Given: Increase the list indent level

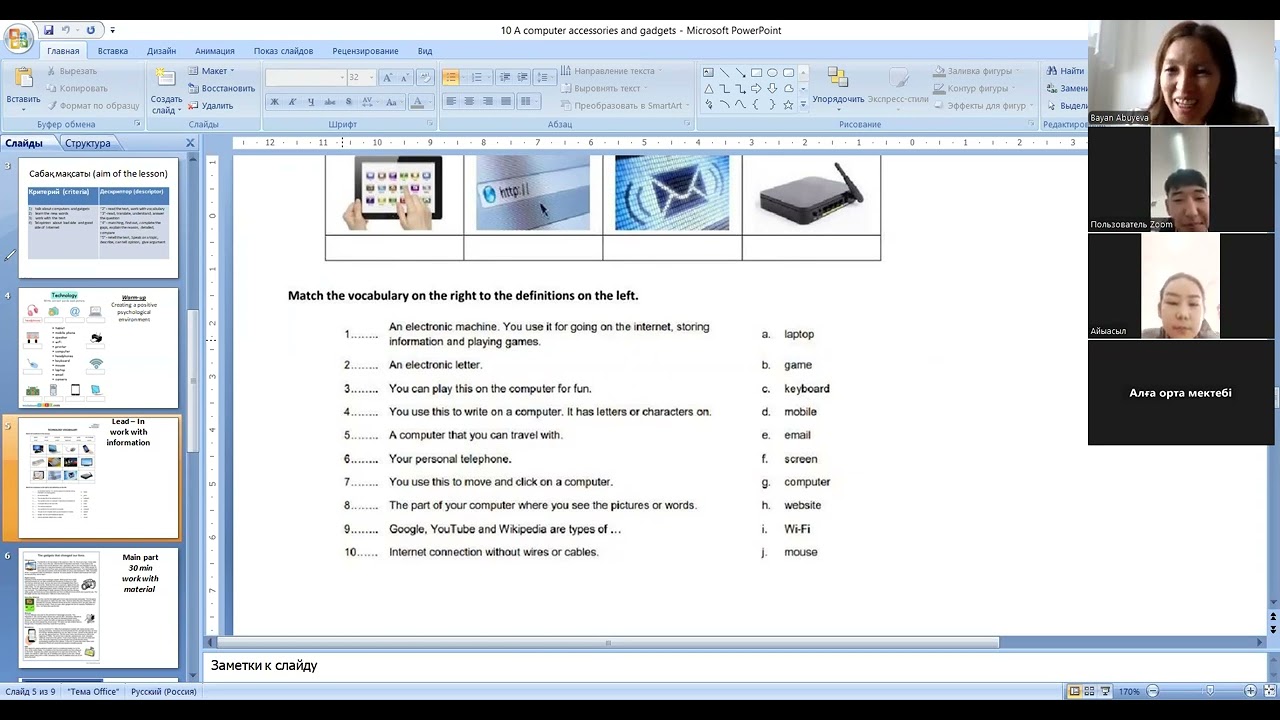Looking at the screenshot, I should pyautogui.click(x=523, y=77).
